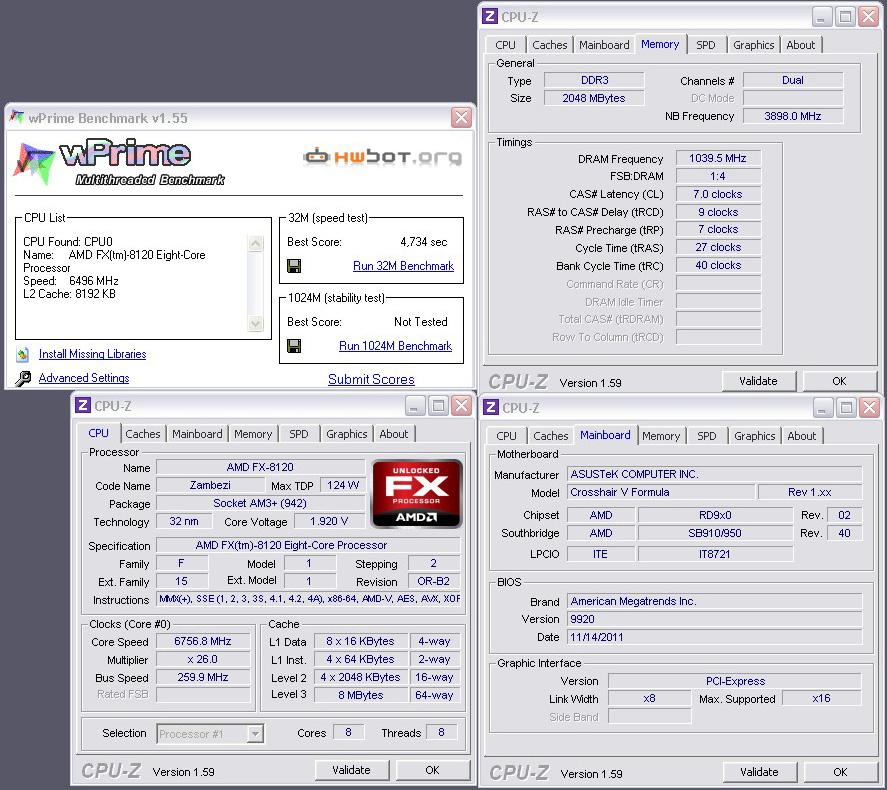Click Validate in the Memory window
This screenshot has height=790, width=887.
pyautogui.click(x=759, y=381)
